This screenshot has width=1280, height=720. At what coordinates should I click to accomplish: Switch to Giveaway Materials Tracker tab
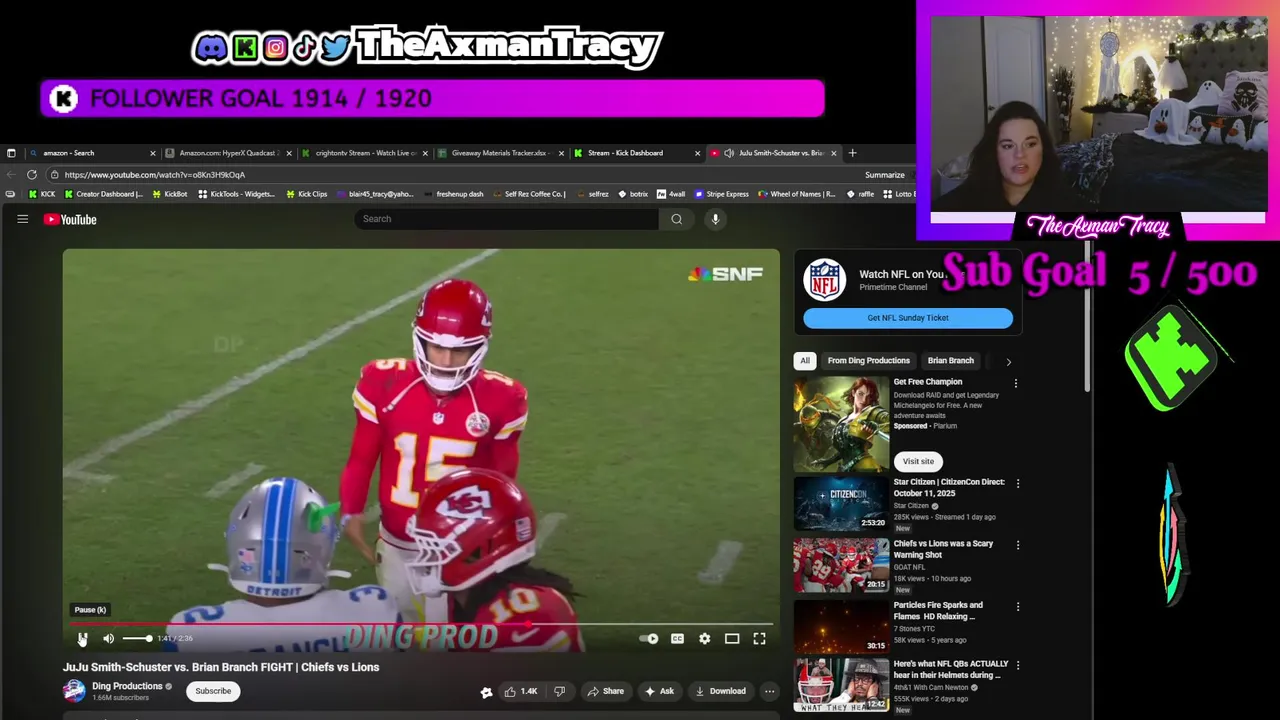click(x=500, y=153)
